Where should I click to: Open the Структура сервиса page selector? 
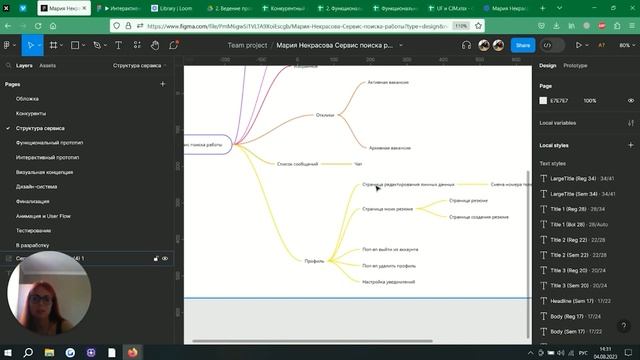pyautogui.click(x=140, y=65)
